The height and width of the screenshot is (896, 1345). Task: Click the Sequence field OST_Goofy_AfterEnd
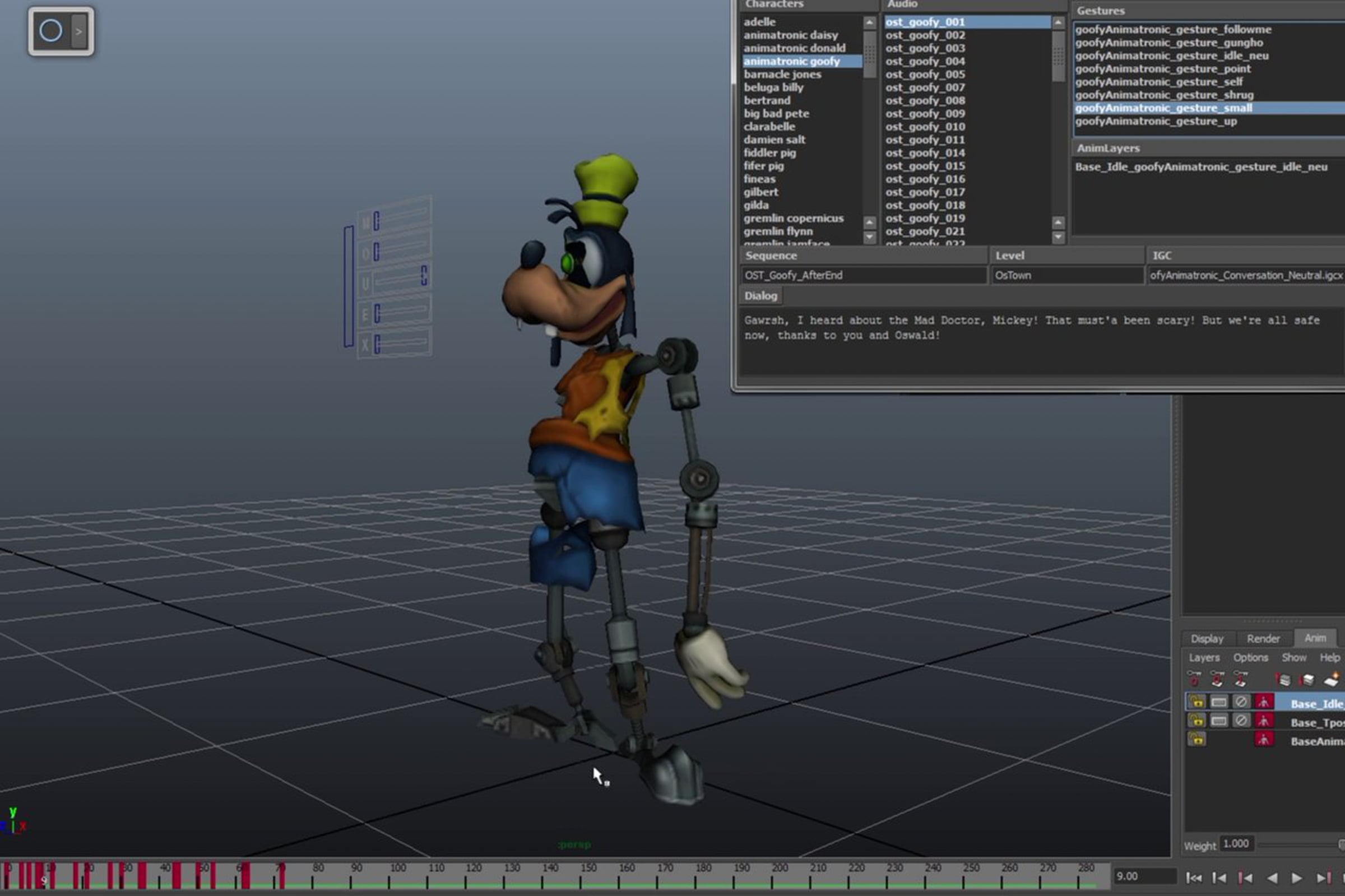pyautogui.click(x=864, y=276)
